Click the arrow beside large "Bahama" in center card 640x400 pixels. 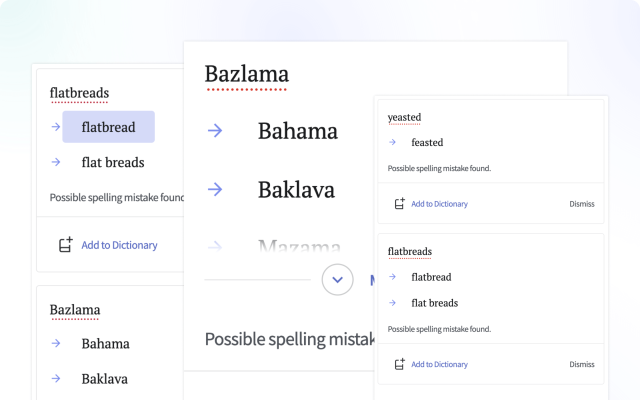click(214, 131)
